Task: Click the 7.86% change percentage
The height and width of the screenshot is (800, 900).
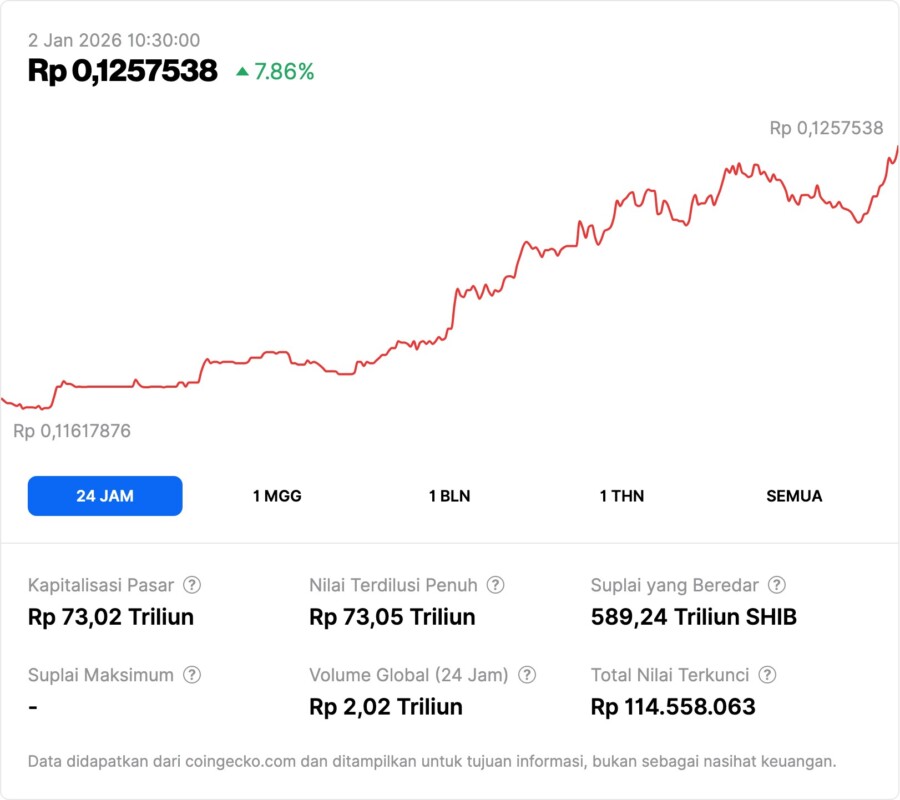Action: point(284,71)
